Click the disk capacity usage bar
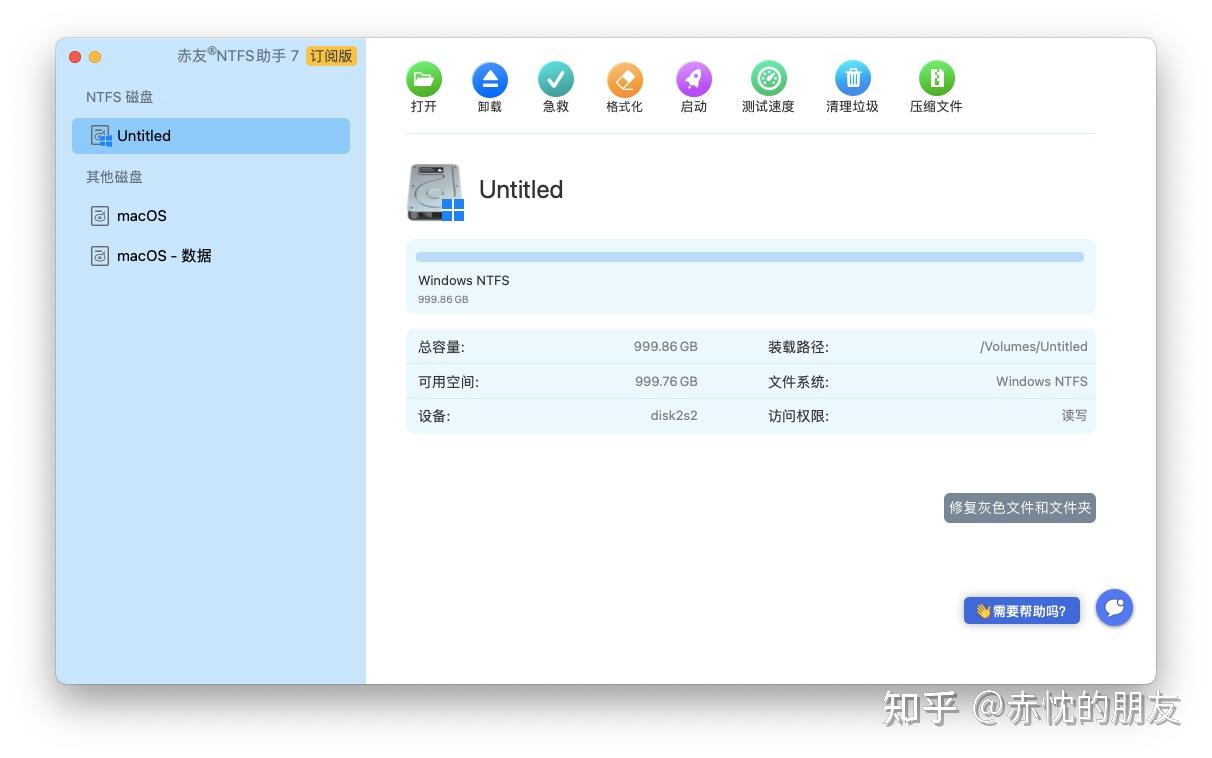Viewport: 1212px width, 758px height. tap(748, 256)
